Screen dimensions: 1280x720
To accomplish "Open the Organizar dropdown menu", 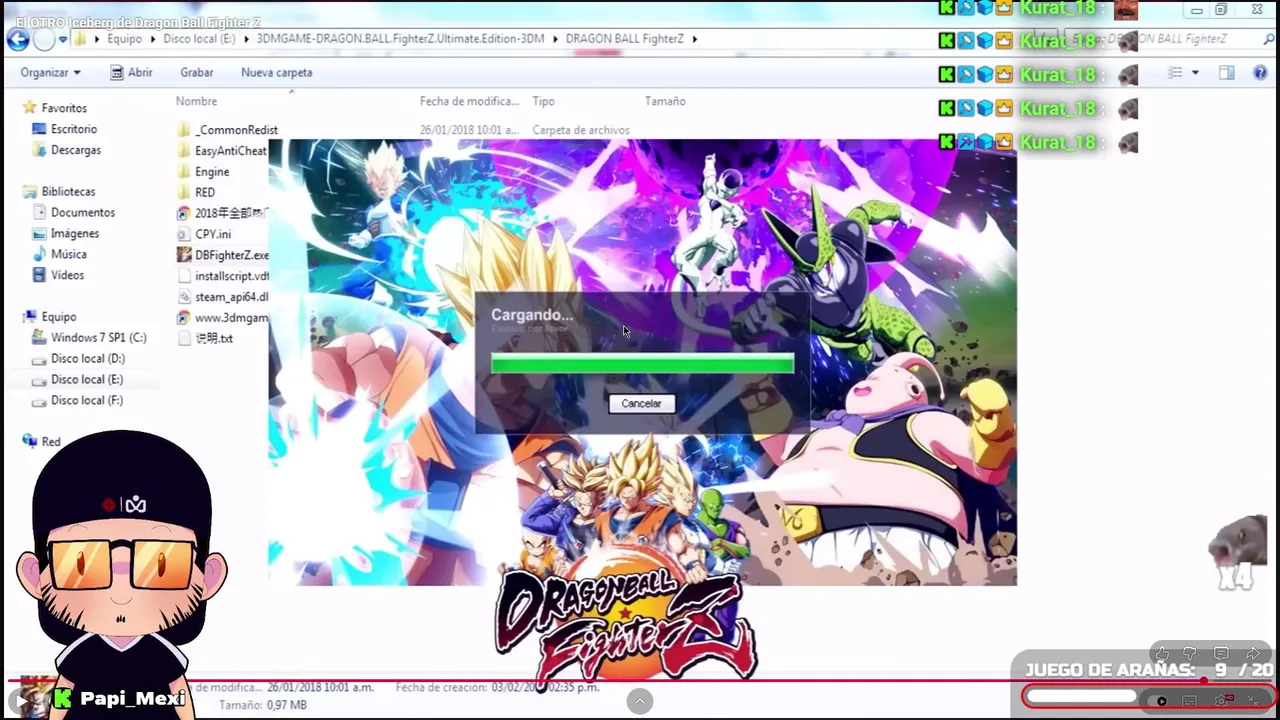I will tap(50, 72).
